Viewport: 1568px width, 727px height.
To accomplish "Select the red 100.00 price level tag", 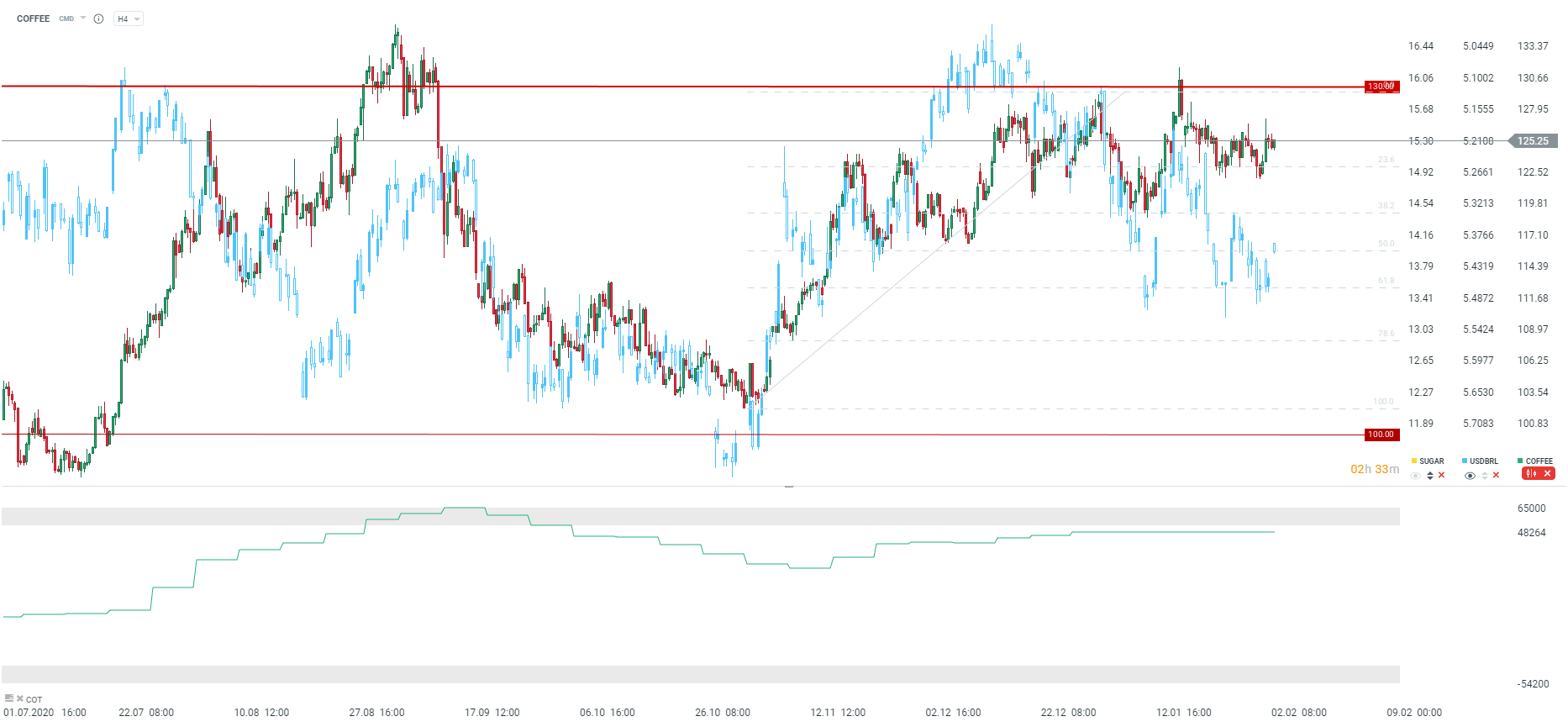I will coord(1381,435).
